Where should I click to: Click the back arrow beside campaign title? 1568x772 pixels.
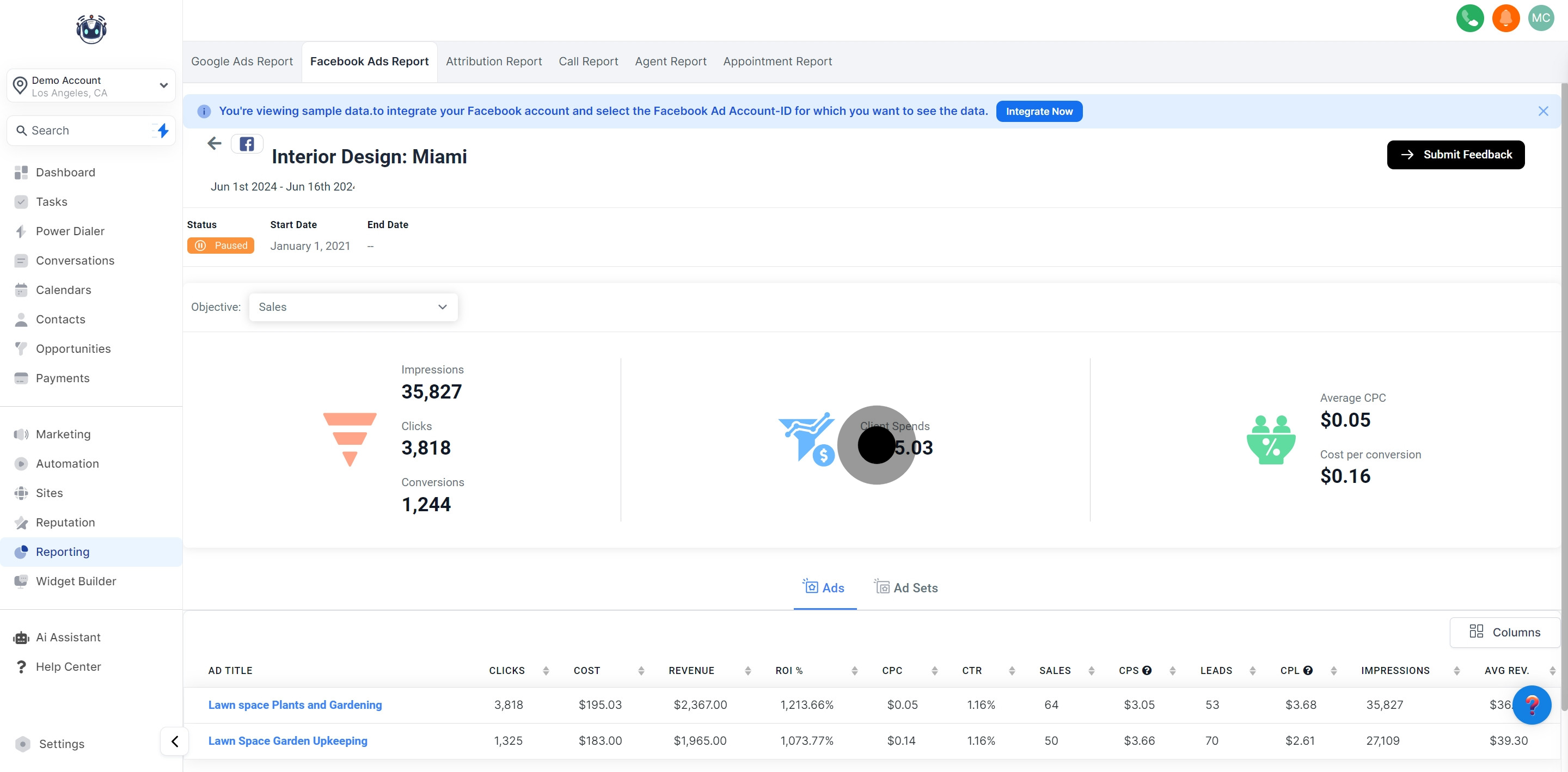tap(215, 144)
